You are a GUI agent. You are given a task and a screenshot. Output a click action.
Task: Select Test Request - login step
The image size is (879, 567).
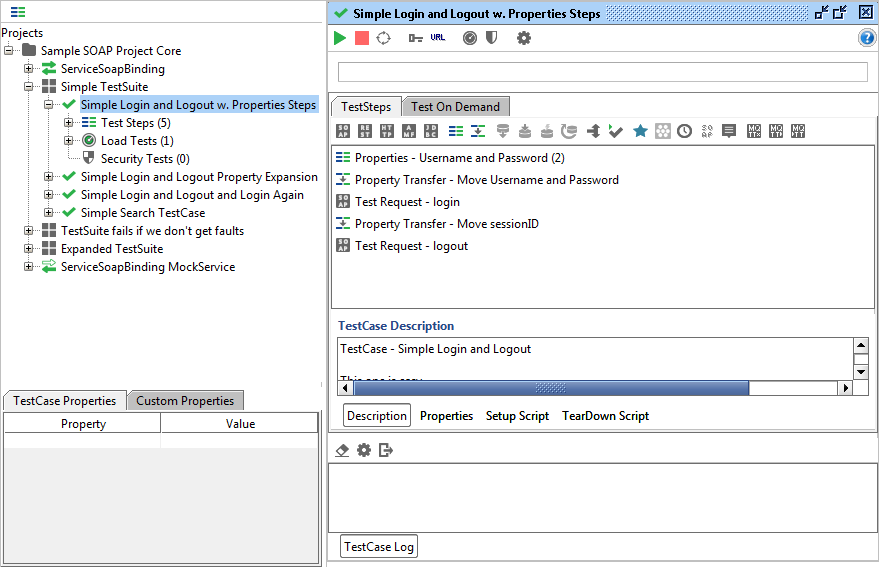click(407, 202)
